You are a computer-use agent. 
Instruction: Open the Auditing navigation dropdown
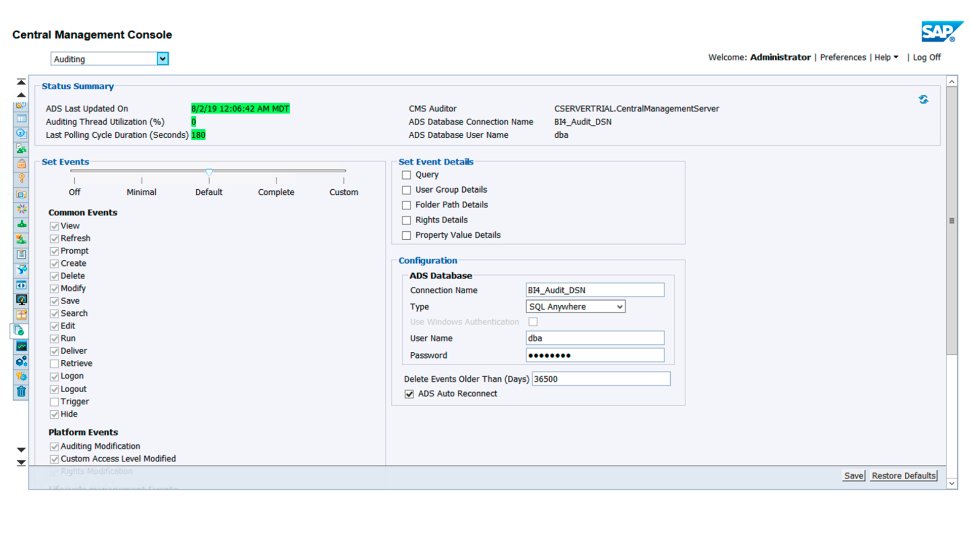pos(162,59)
